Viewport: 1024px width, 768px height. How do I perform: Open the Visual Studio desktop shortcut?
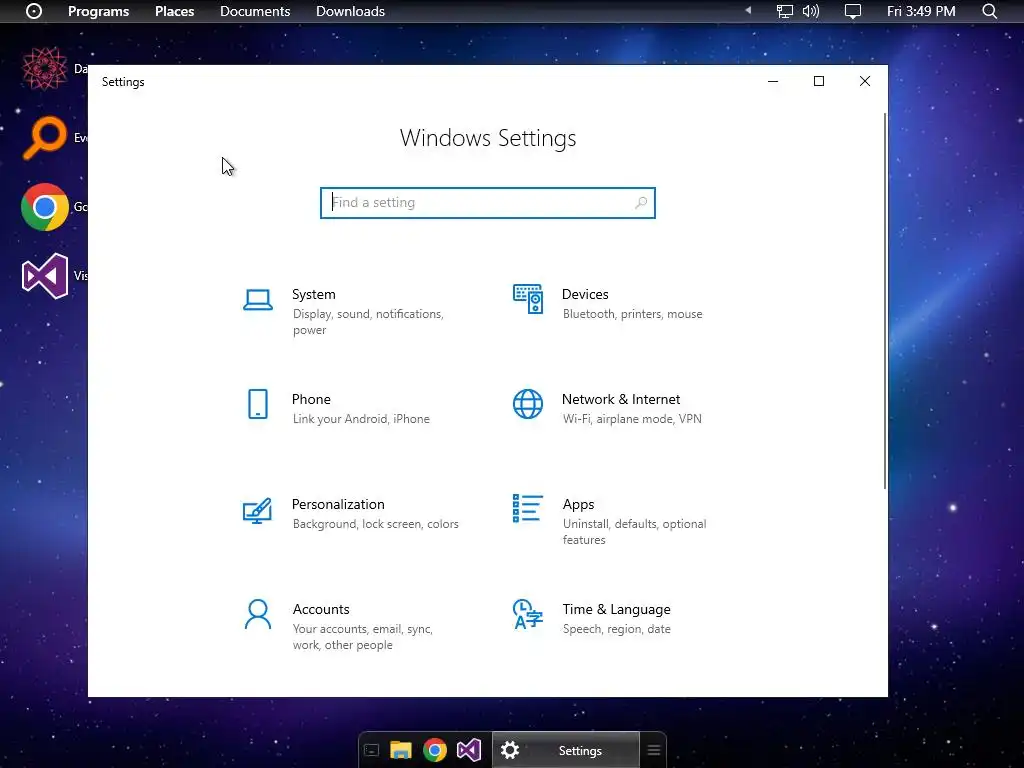coord(44,276)
